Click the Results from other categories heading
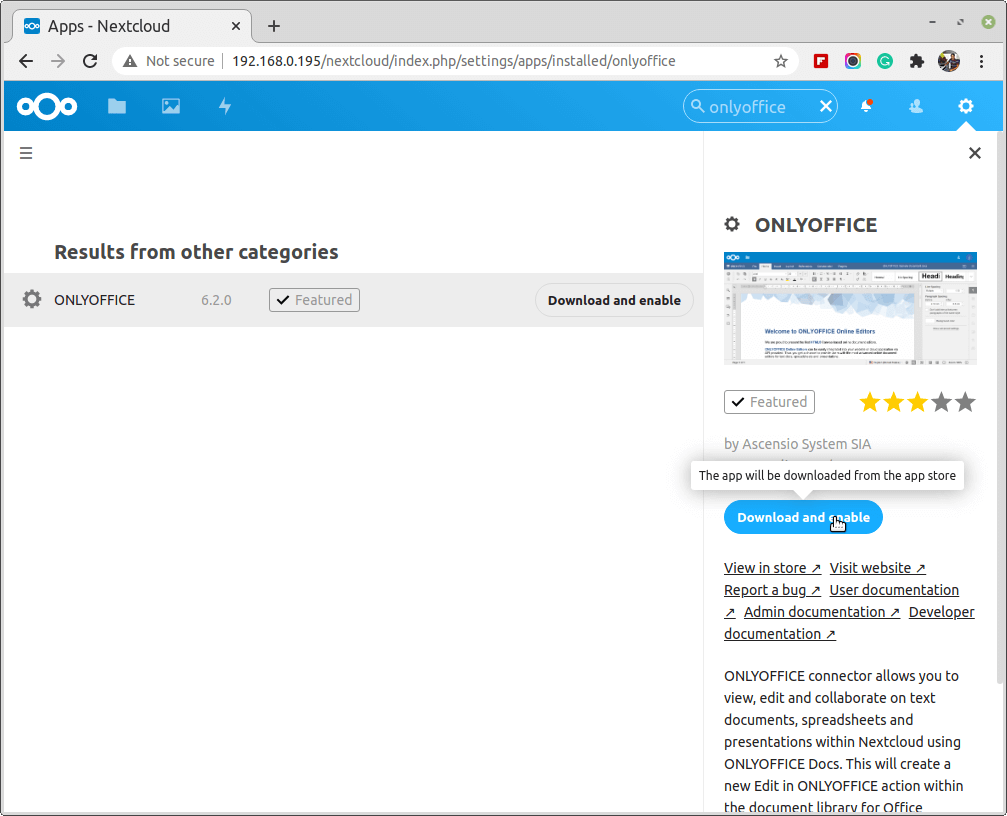The image size is (1007, 816). click(196, 252)
